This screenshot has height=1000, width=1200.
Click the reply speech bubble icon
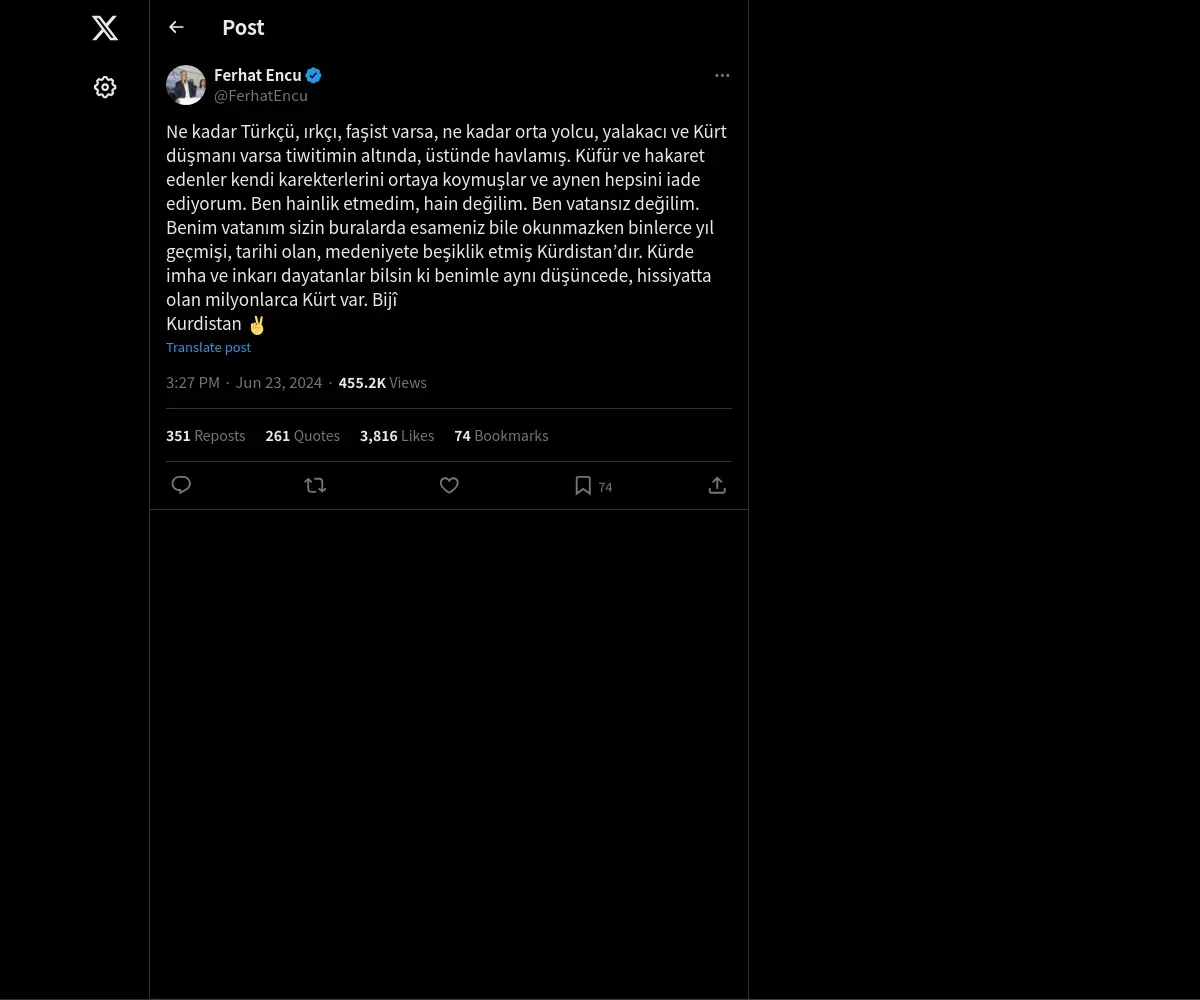[x=181, y=485]
